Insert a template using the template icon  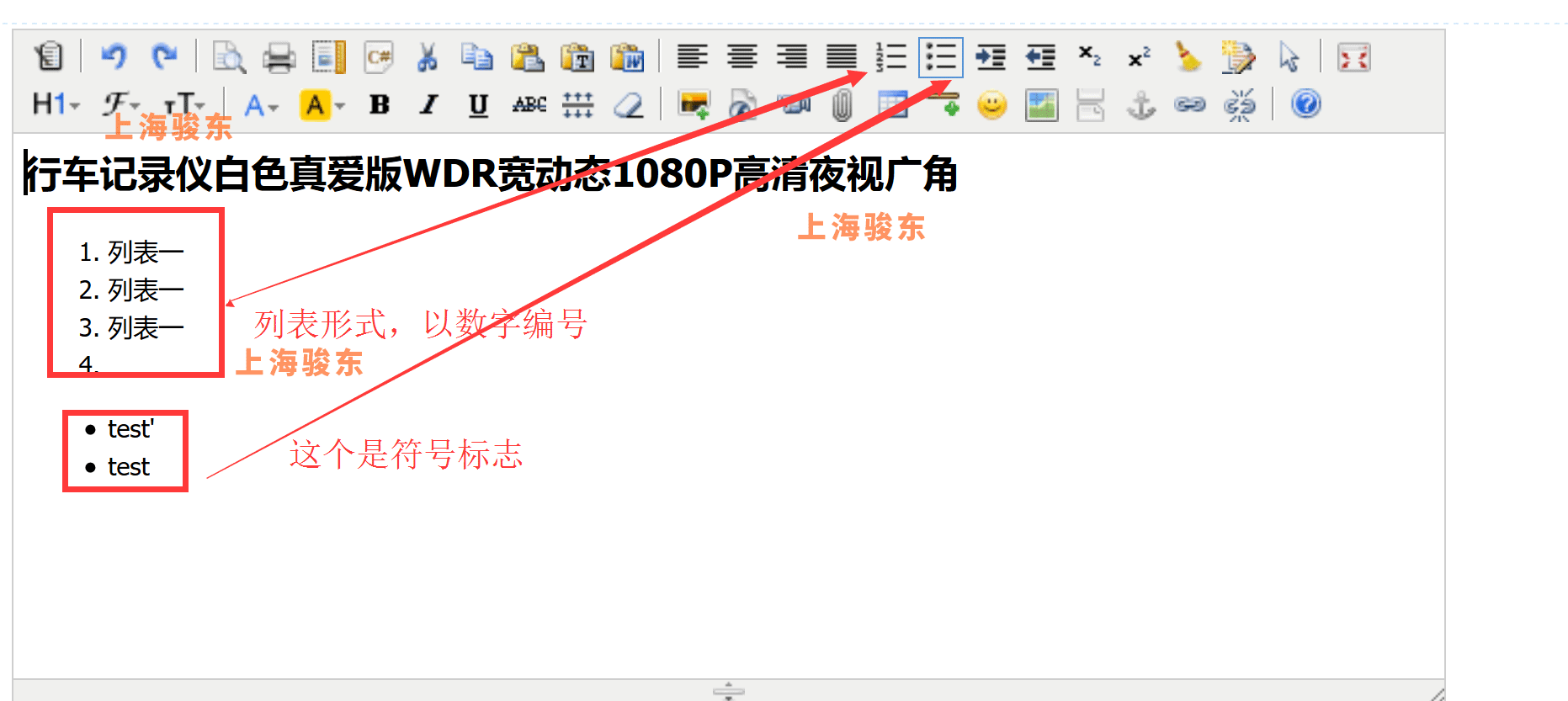328,57
